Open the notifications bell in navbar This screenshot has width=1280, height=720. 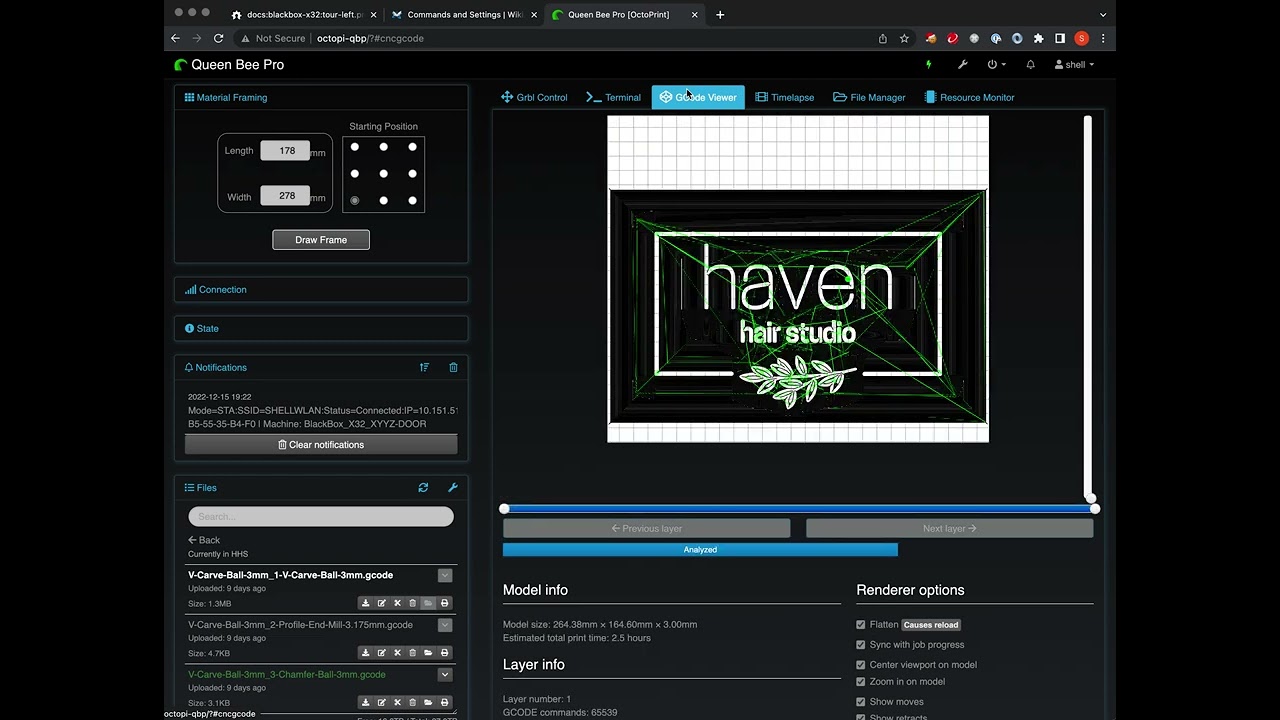pyautogui.click(x=1030, y=65)
